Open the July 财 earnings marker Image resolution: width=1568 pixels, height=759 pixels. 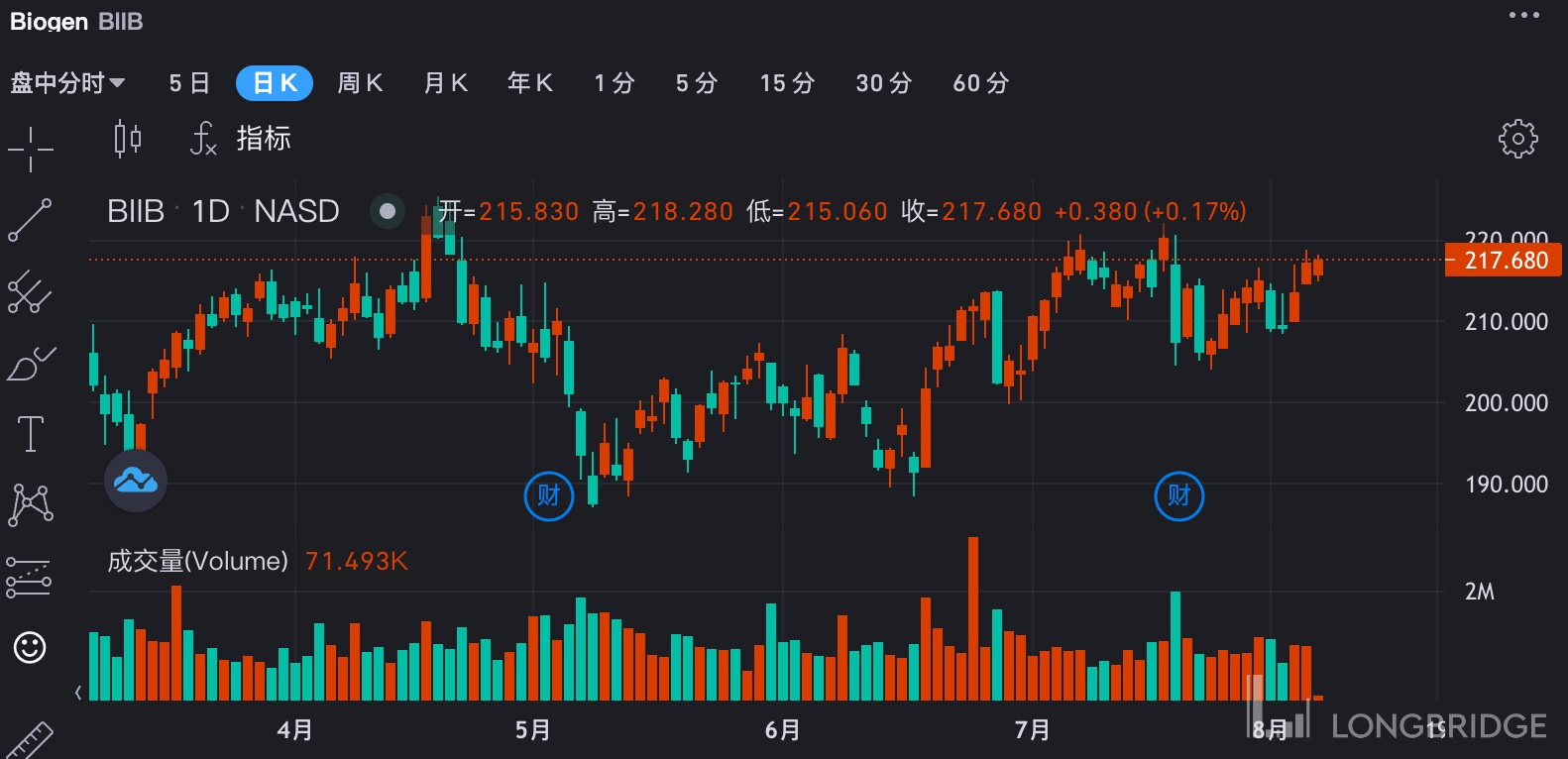1179,495
